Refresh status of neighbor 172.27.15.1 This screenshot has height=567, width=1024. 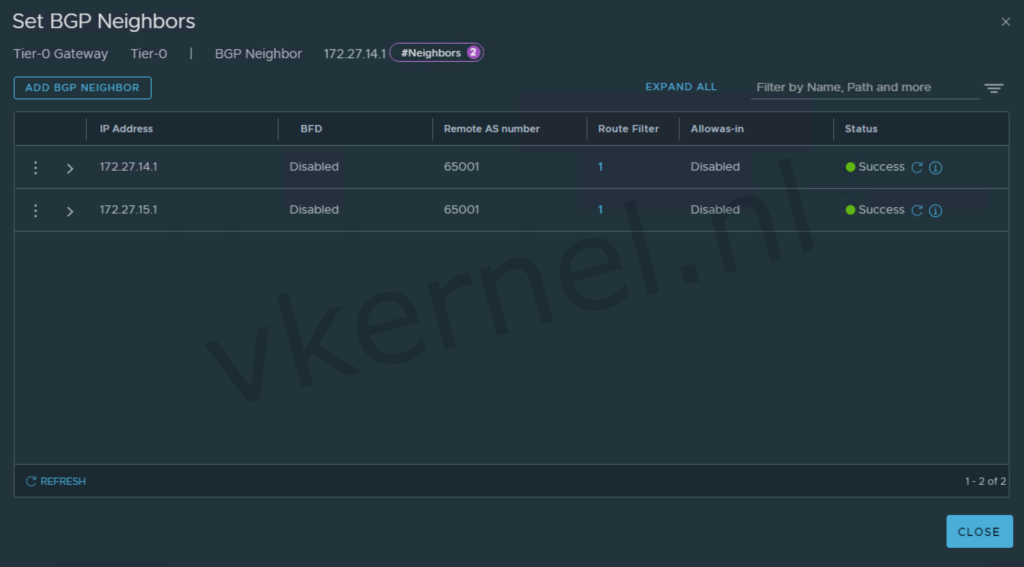[917, 211]
